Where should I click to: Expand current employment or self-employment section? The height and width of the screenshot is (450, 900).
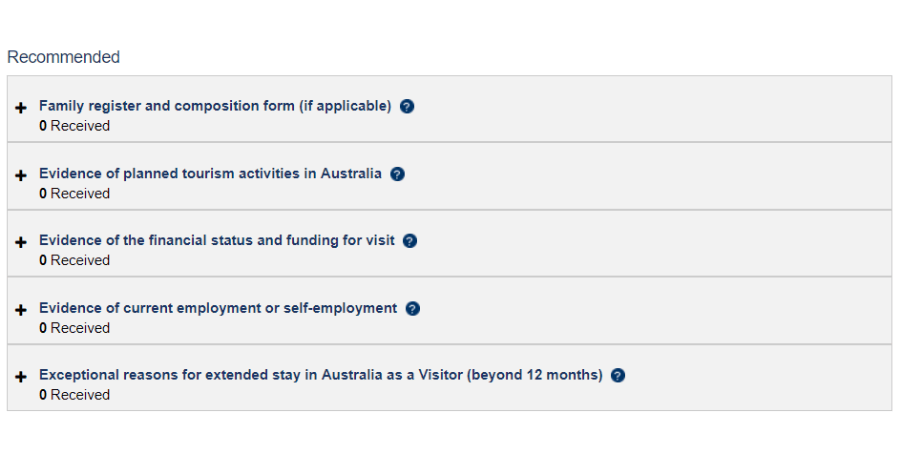(x=21, y=310)
